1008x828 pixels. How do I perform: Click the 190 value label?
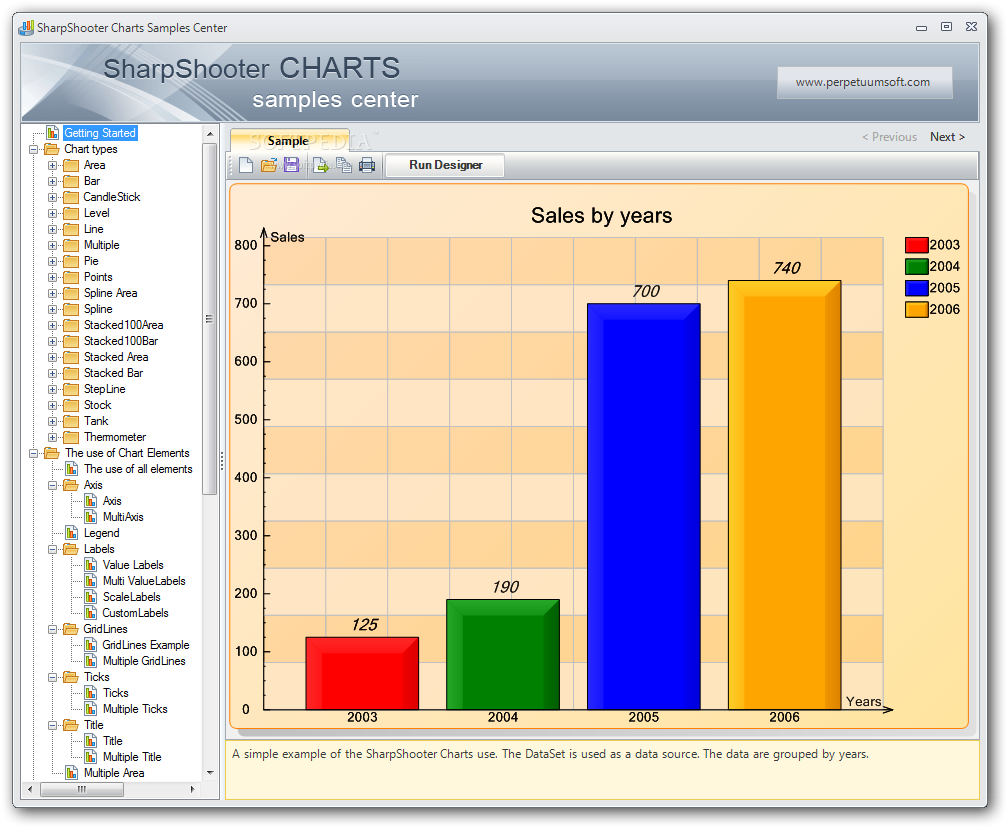click(x=505, y=587)
